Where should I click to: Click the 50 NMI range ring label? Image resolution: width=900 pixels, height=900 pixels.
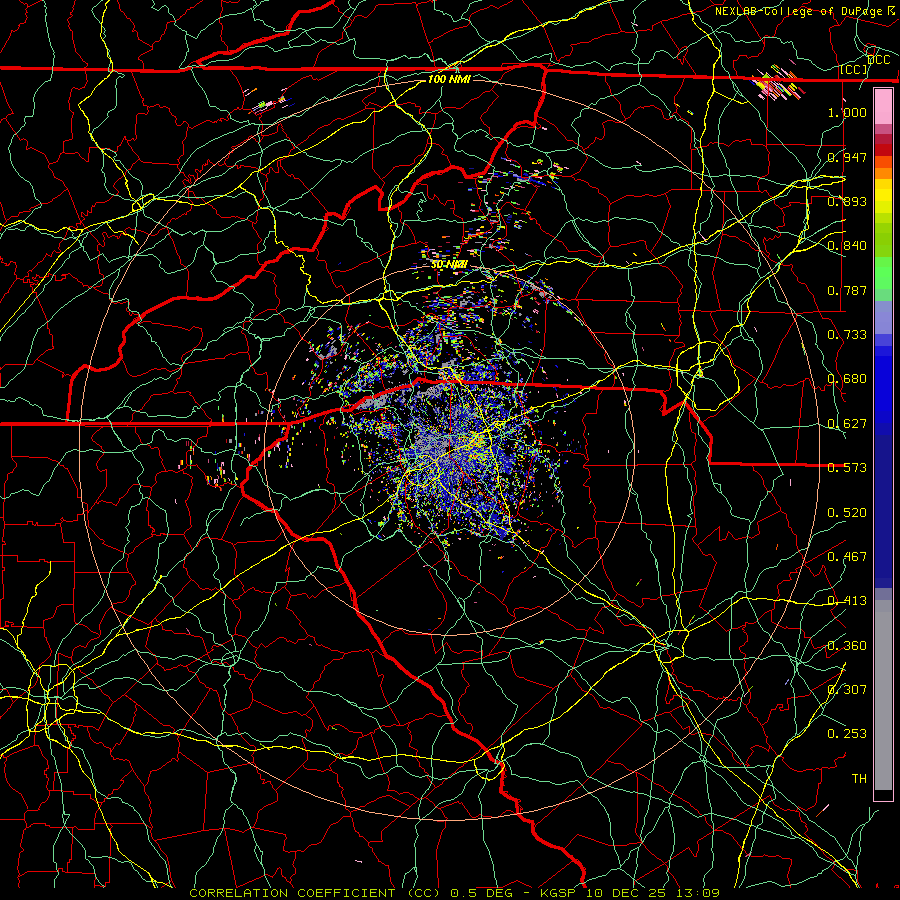tap(449, 264)
